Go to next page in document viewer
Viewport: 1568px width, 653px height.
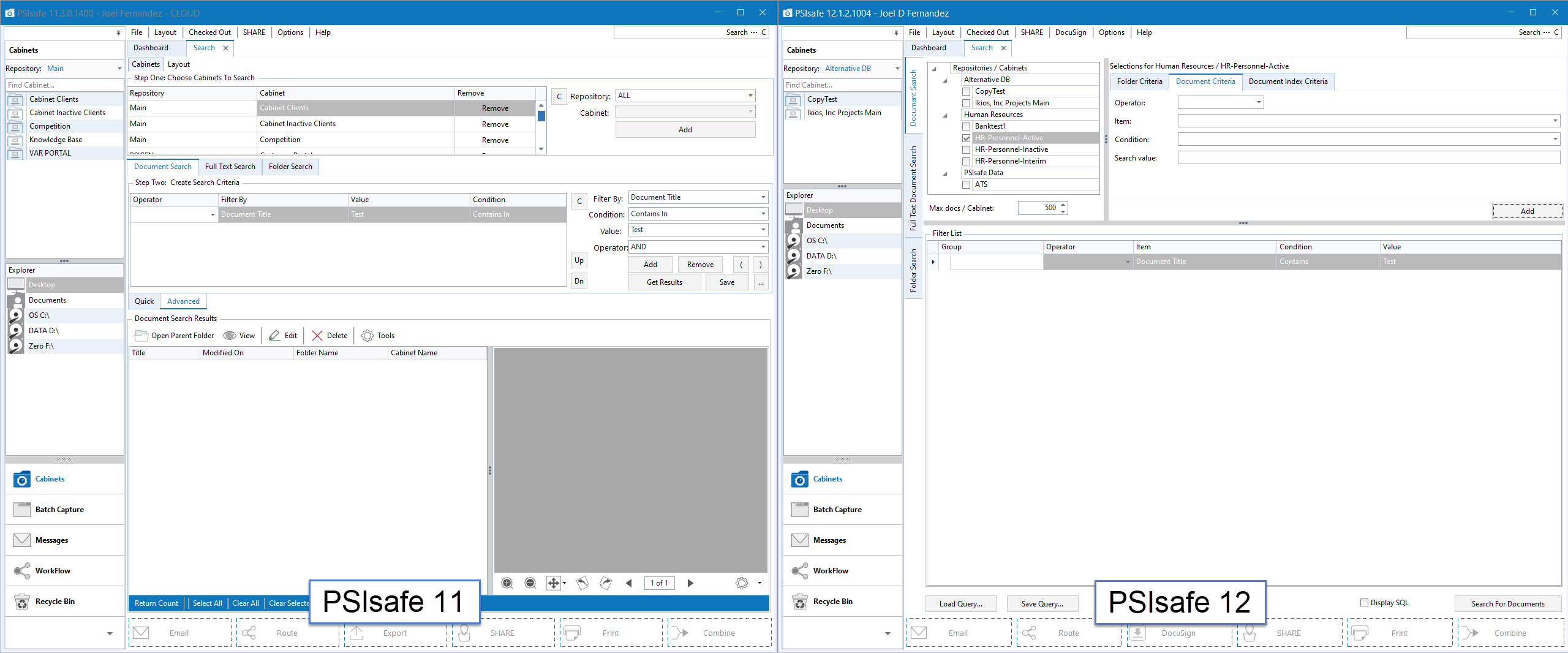click(690, 583)
